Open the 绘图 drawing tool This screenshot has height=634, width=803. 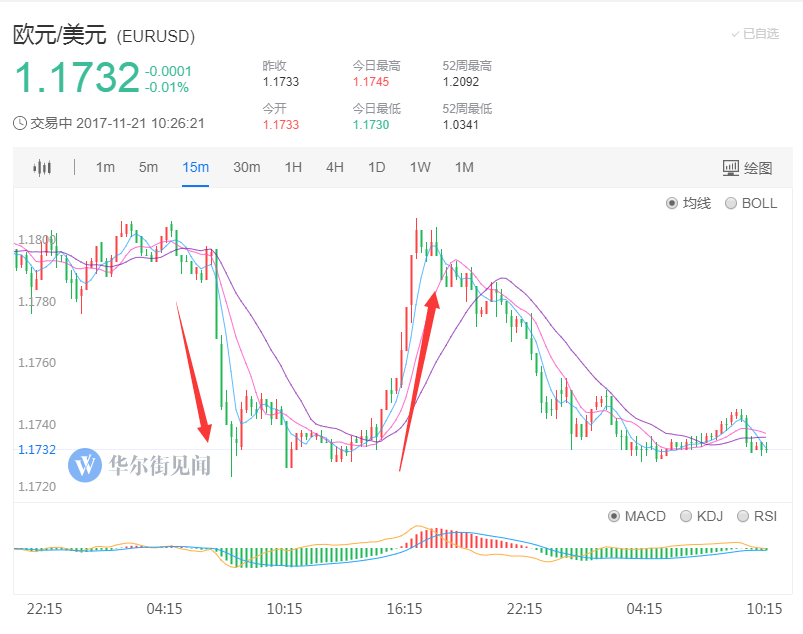(x=747, y=168)
